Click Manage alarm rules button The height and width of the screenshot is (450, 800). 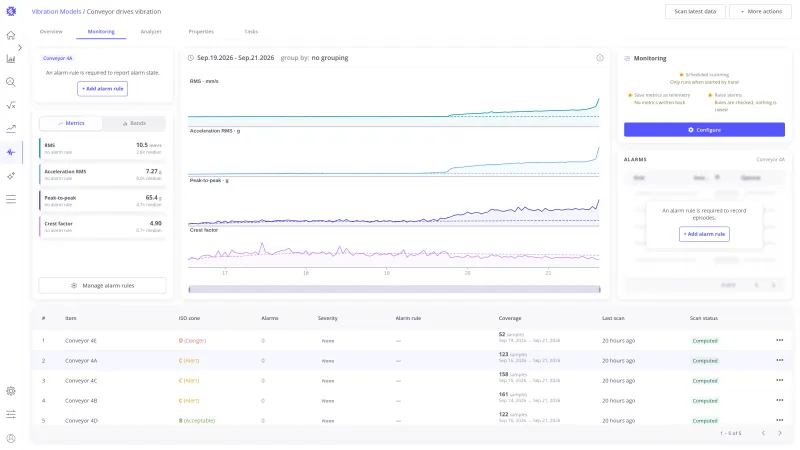103,286
